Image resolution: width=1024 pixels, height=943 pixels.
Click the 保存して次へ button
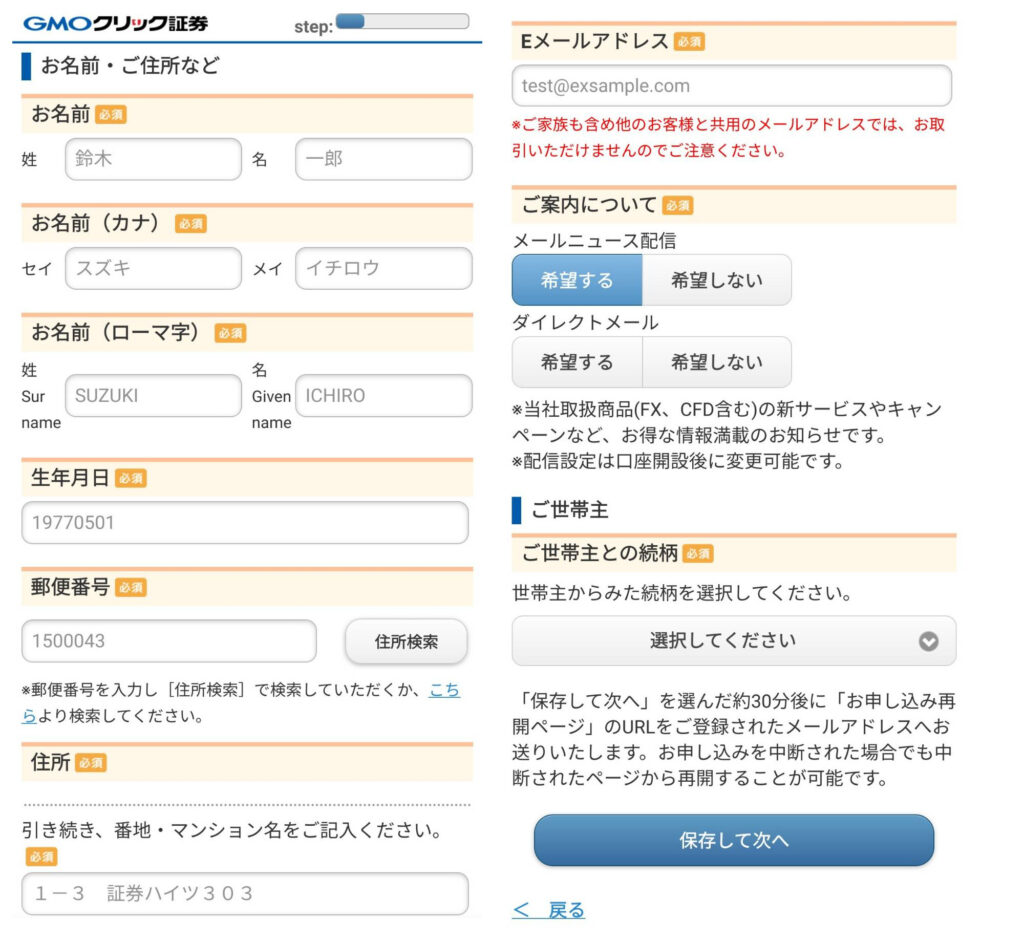point(734,840)
